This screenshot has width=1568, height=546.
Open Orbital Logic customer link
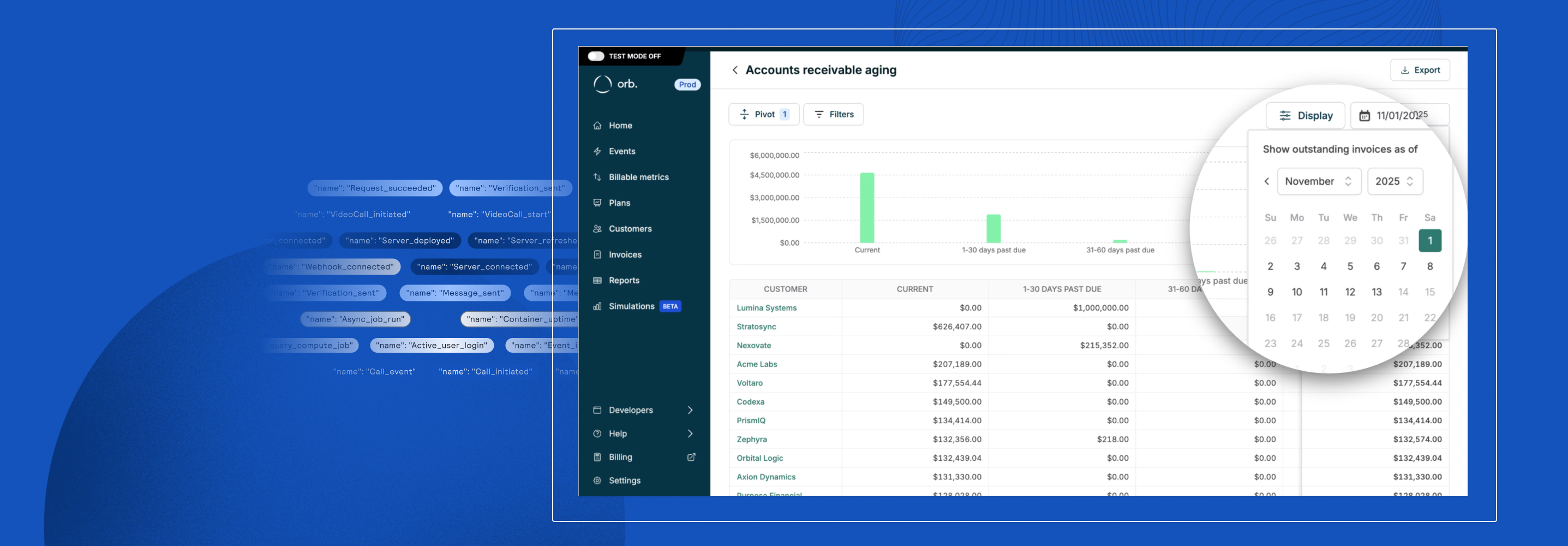759,458
